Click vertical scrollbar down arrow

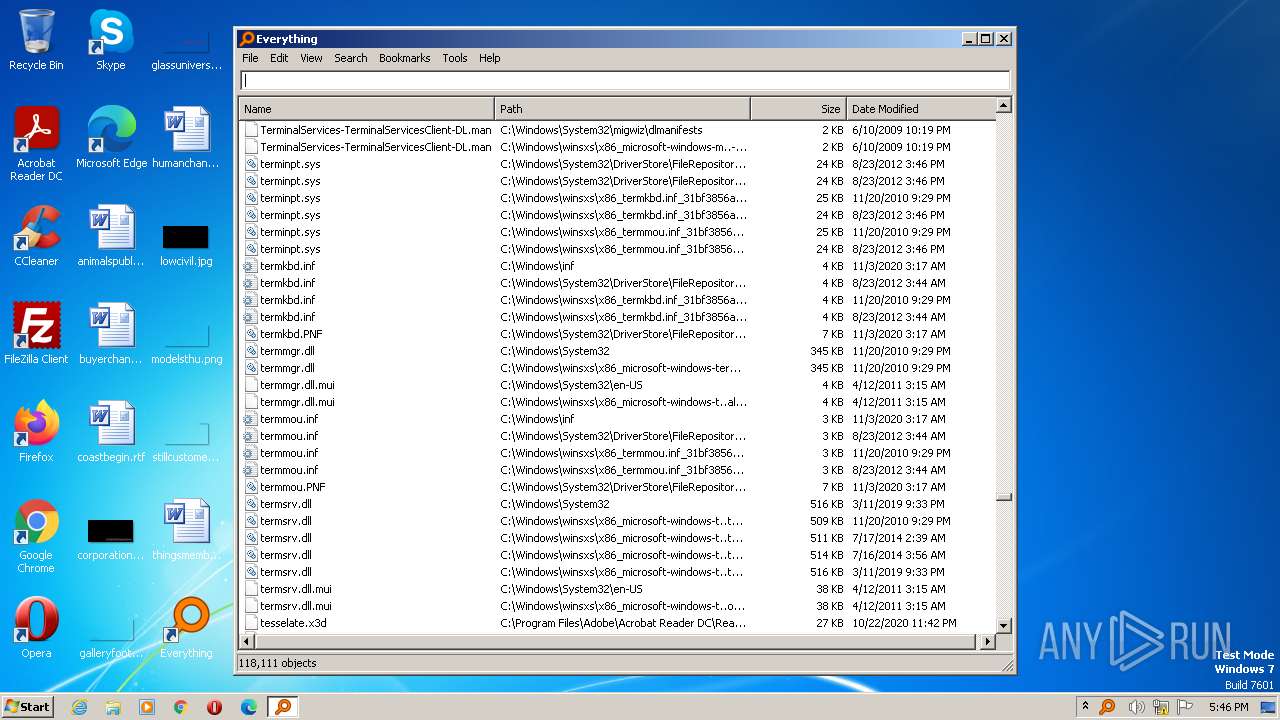point(1004,626)
